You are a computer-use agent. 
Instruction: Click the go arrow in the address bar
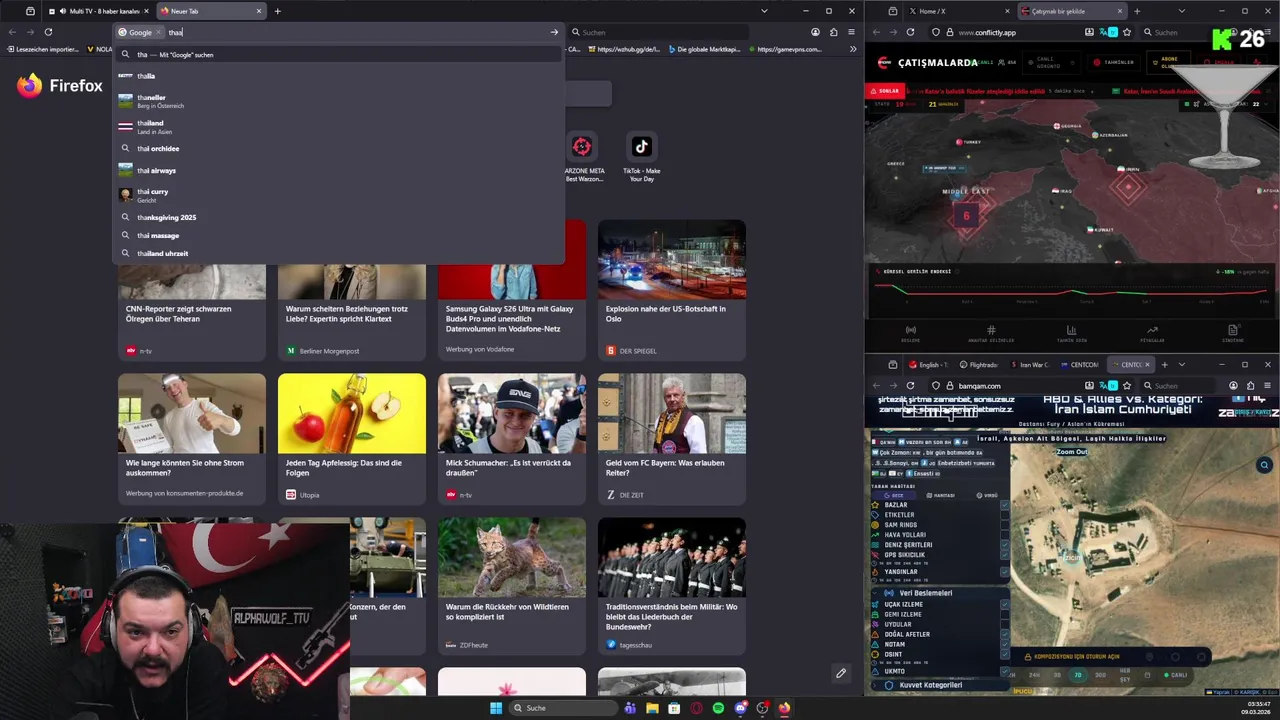click(x=554, y=32)
